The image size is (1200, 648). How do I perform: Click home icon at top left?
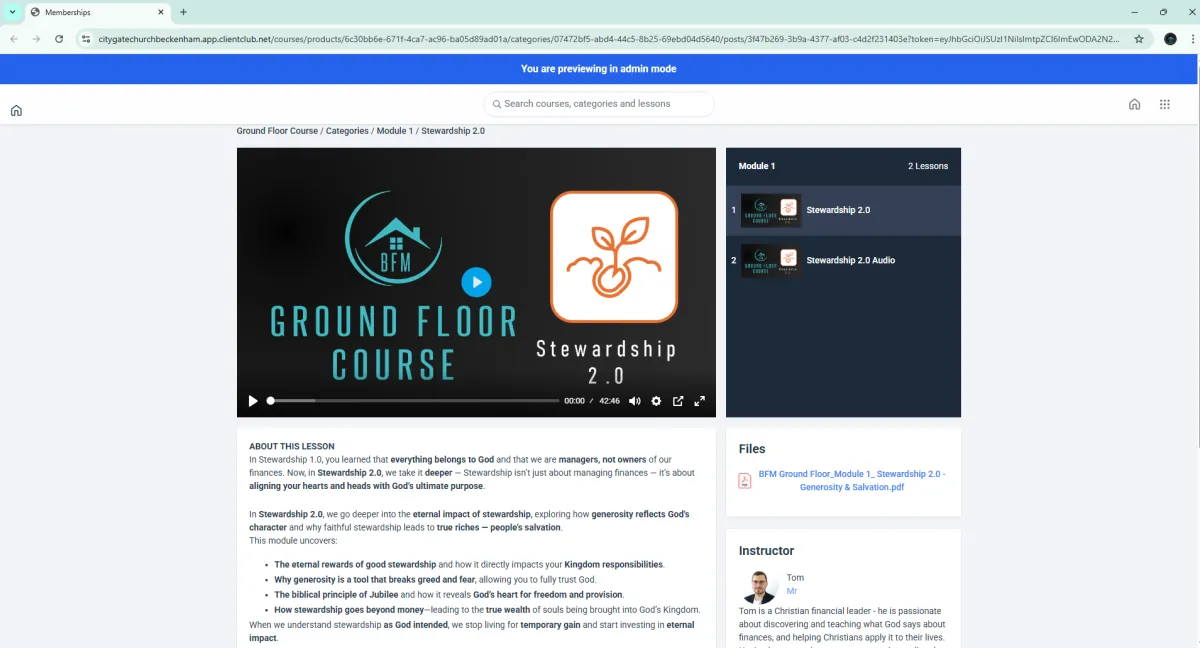click(16, 111)
